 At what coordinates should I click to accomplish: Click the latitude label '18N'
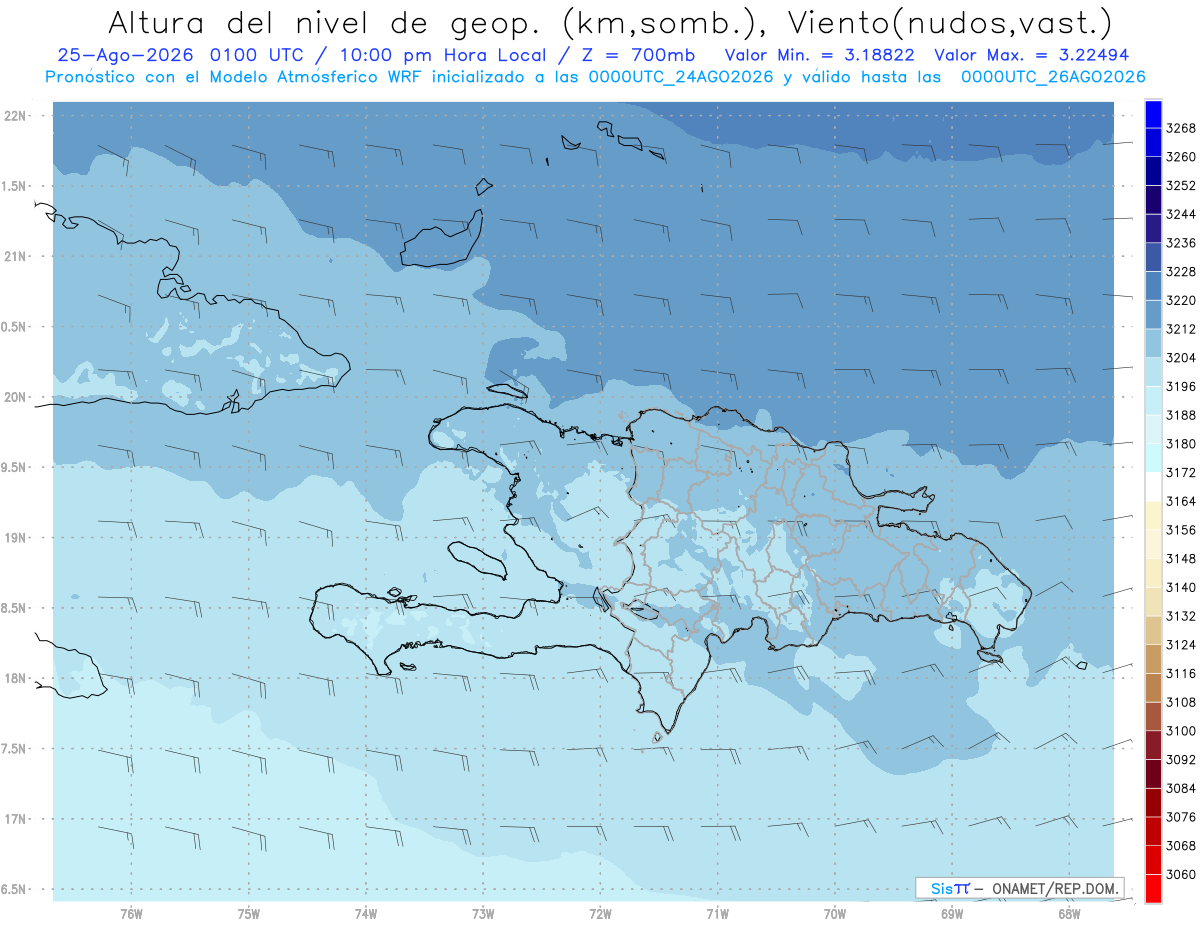click(15, 678)
